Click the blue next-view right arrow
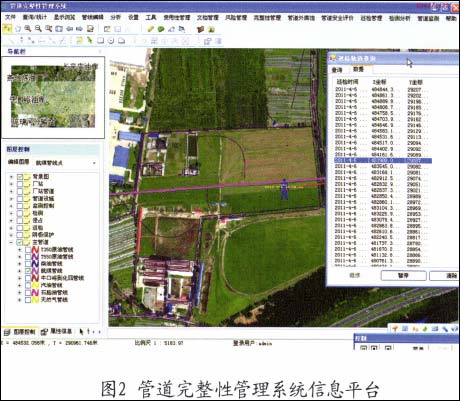Screen dimensions: 460x401 click(79, 29)
